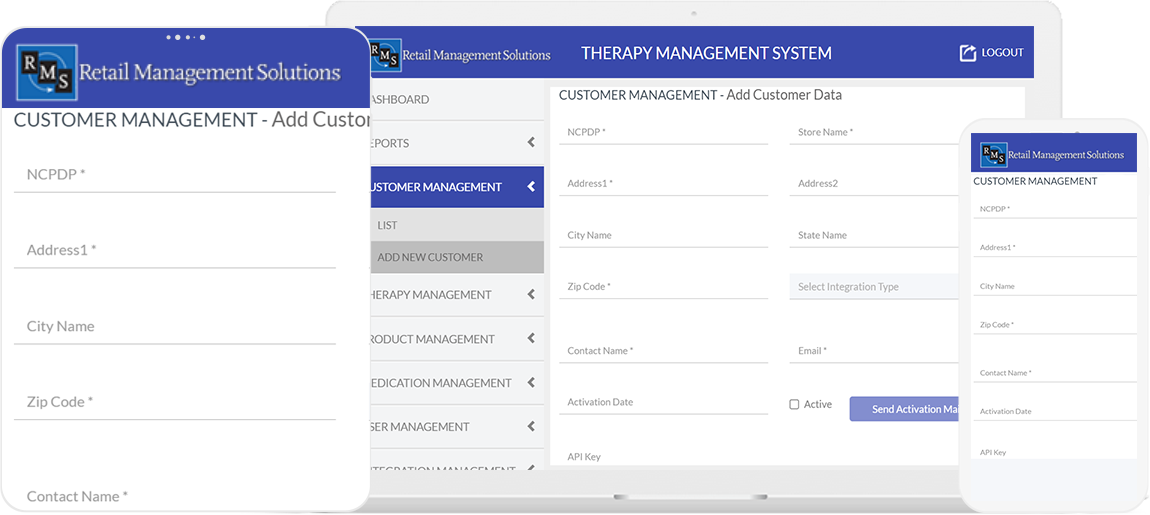The image size is (1150, 515).
Task: Focus the Activation Date field on laptop
Action: pyautogui.click(x=663, y=402)
